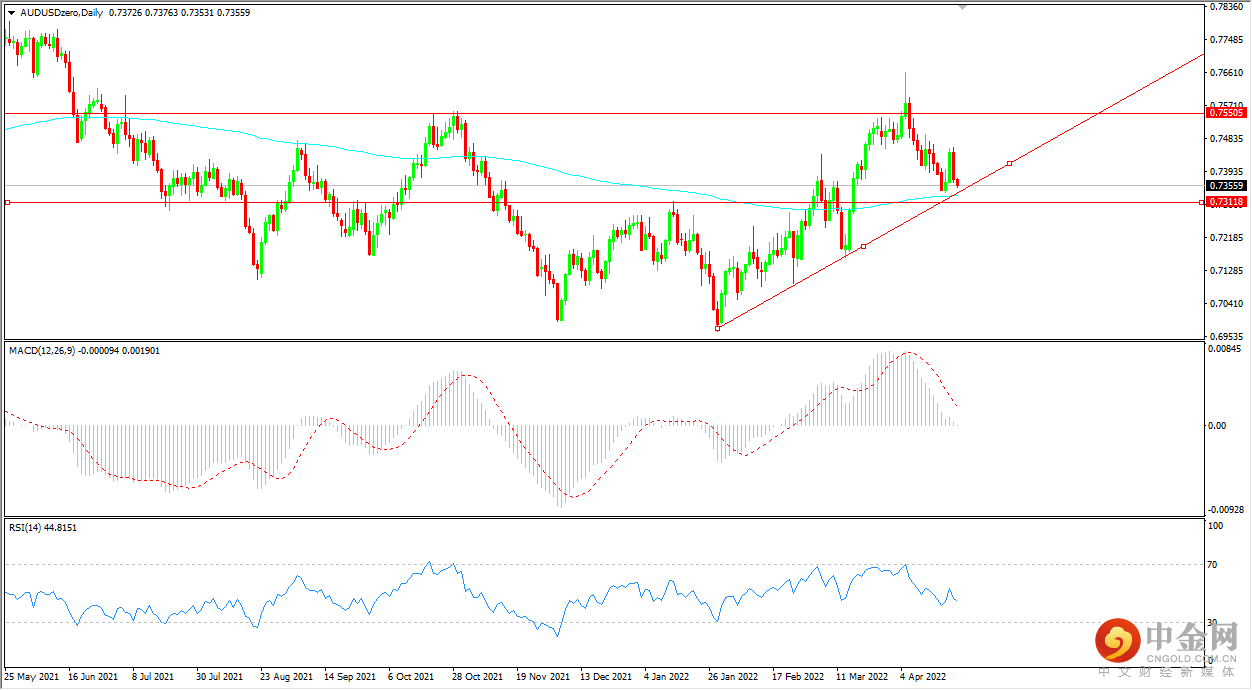Image resolution: width=1252 pixels, height=690 pixels.
Task: Click the 0.72185 price axis value
Action: click(x=1226, y=238)
